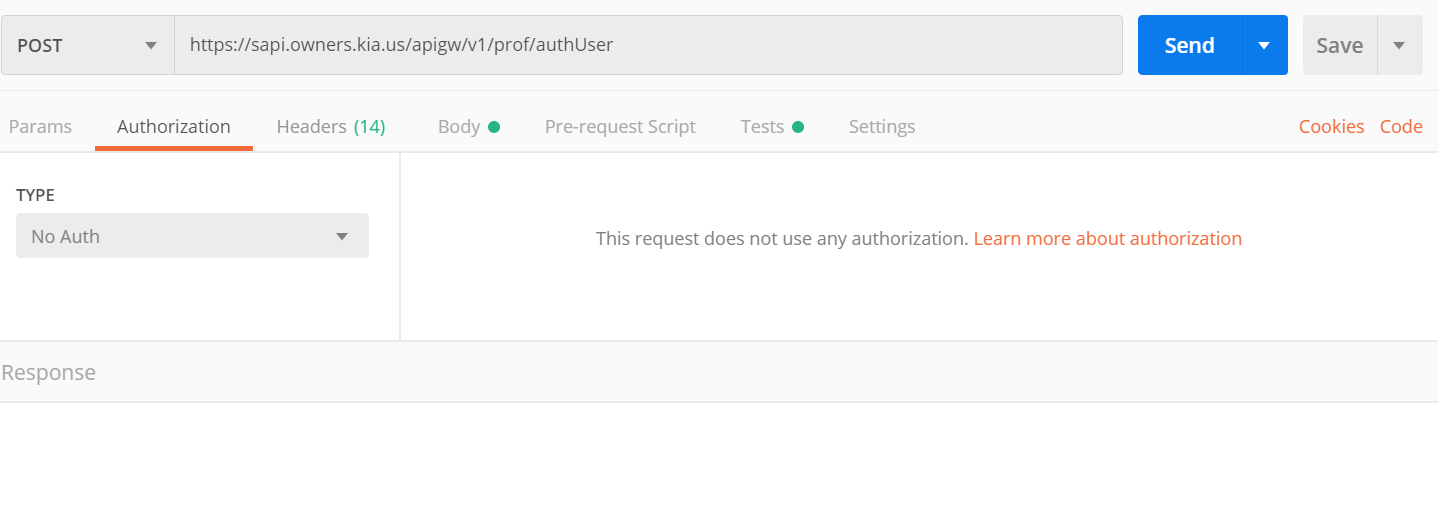Send the request with the Send button

pyautogui.click(x=1189, y=45)
